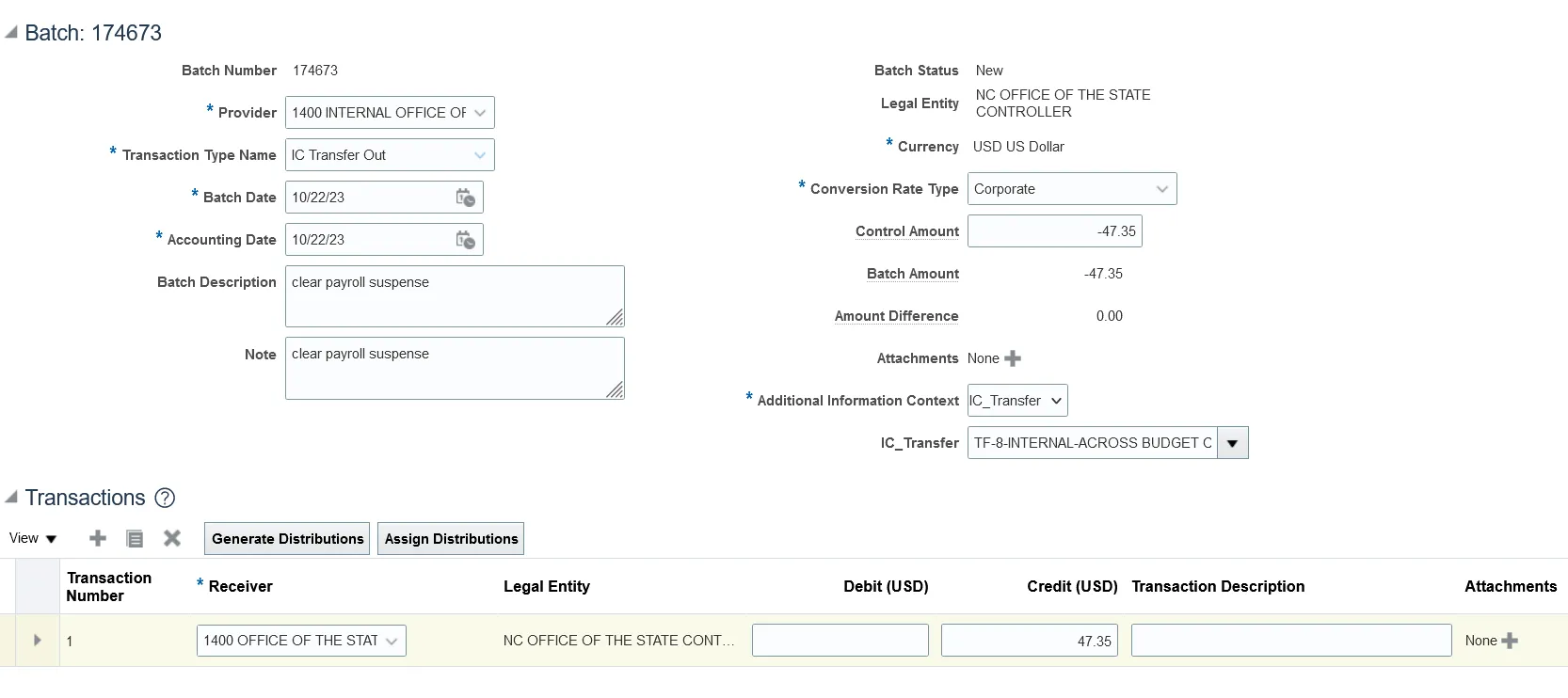
Task: Open the IC_Transfer value dropdown arrow
Action: coord(1232,443)
